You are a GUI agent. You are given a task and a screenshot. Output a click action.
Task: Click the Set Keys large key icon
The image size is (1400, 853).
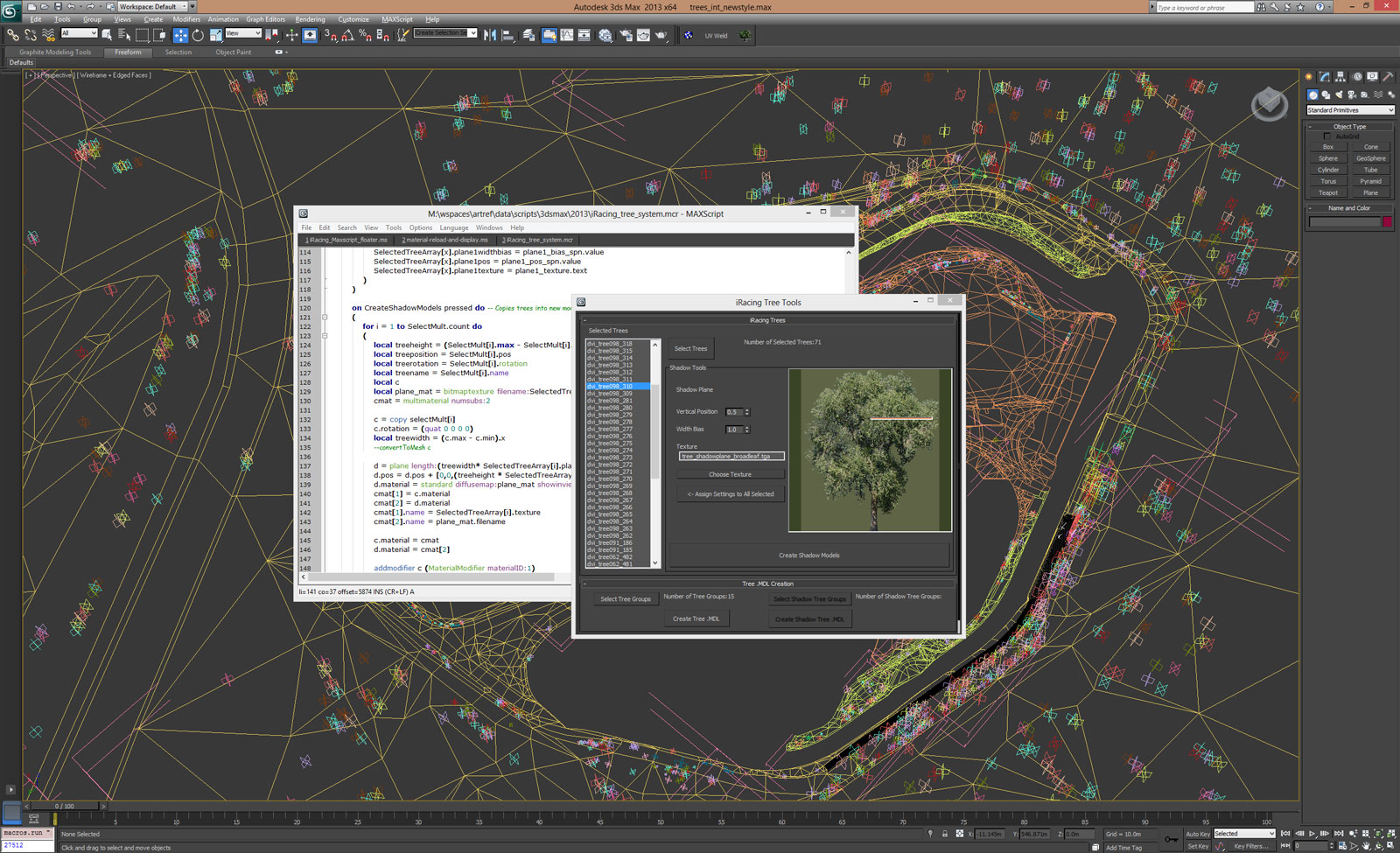click(1172, 839)
